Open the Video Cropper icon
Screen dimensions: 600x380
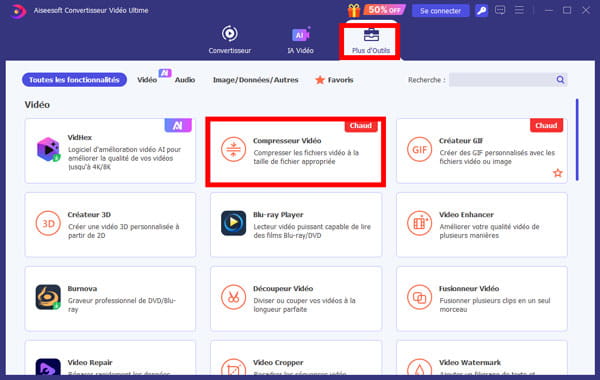[233, 367]
